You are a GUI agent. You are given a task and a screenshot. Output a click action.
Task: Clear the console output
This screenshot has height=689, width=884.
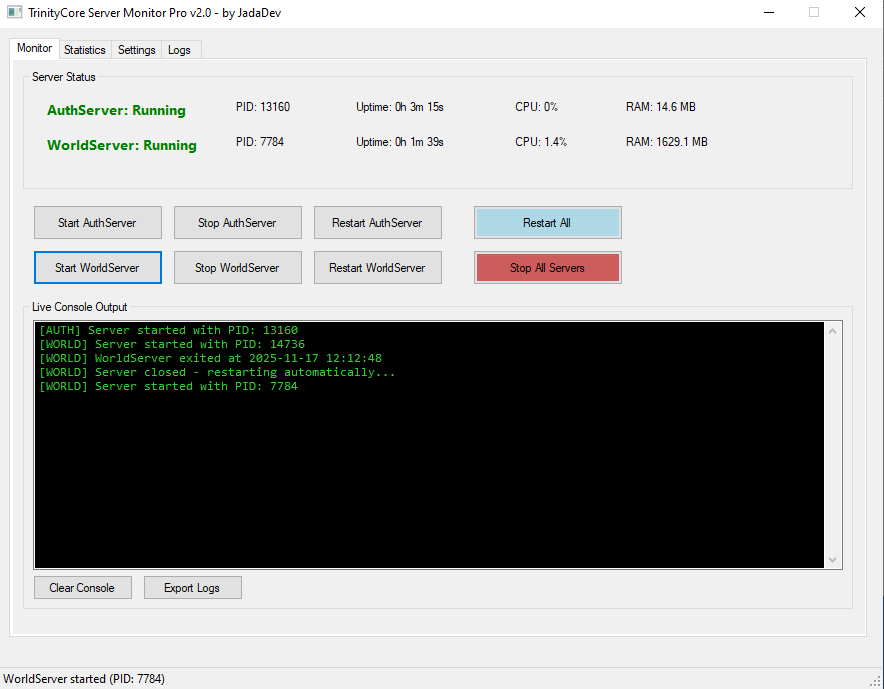pos(82,588)
